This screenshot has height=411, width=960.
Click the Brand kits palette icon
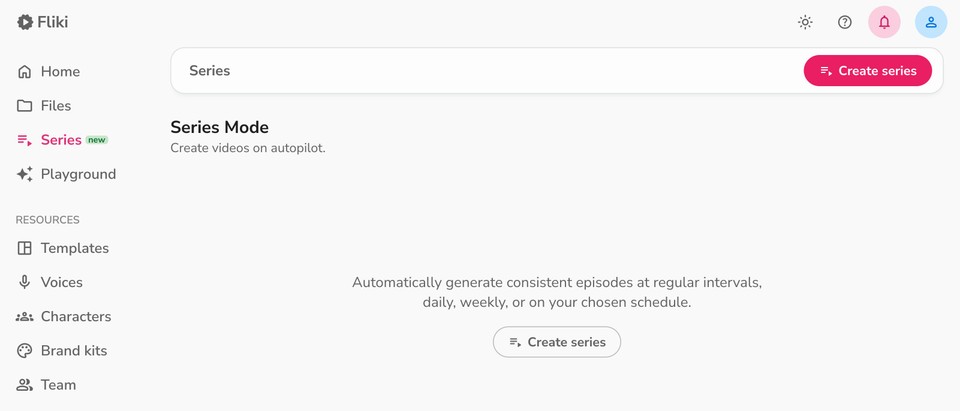(x=25, y=351)
